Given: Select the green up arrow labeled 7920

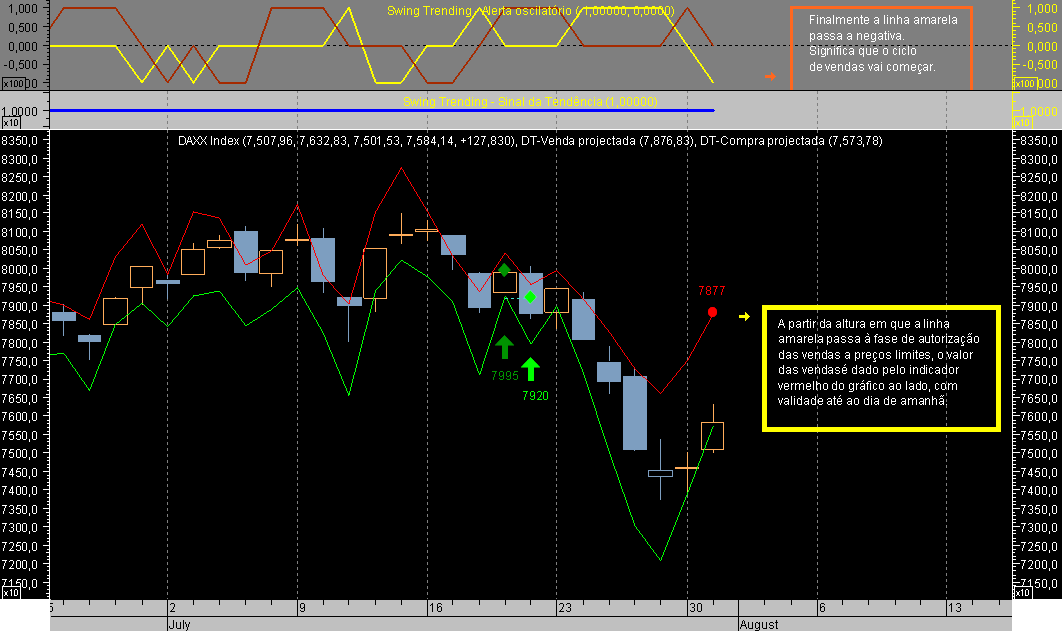Looking at the screenshot, I should [x=531, y=368].
